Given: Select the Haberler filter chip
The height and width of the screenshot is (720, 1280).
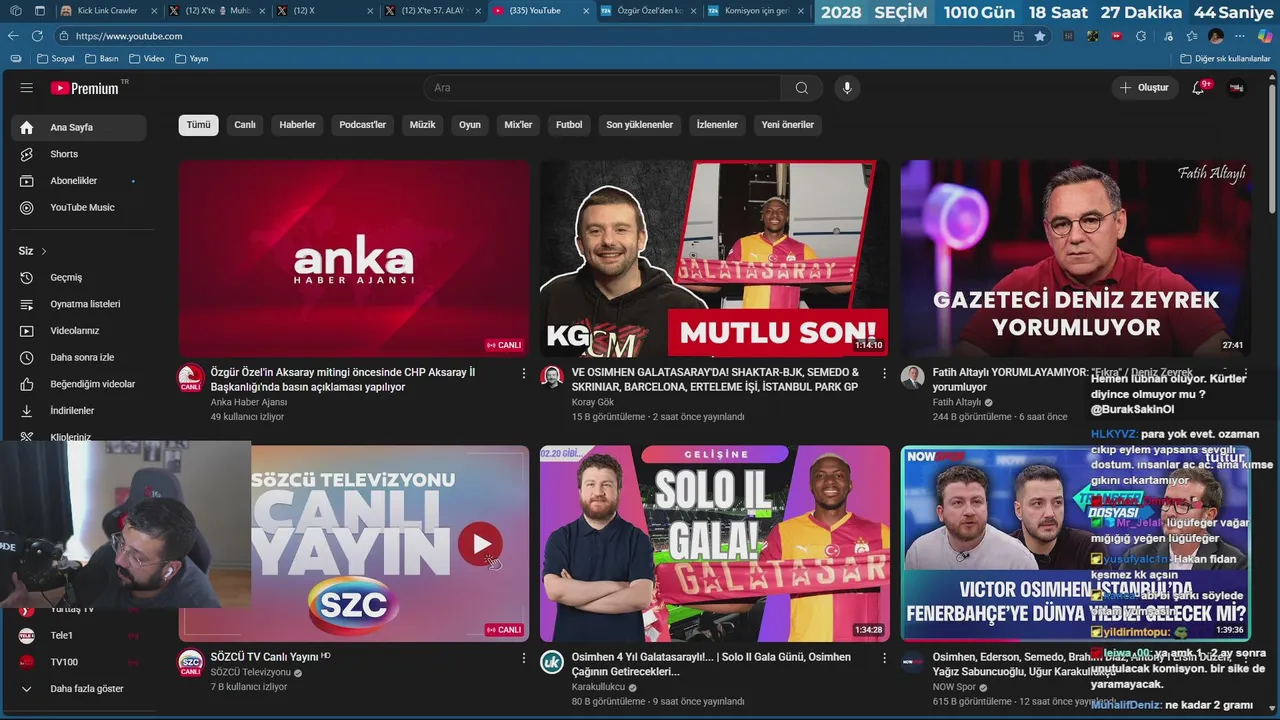Looking at the screenshot, I should 297,125.
